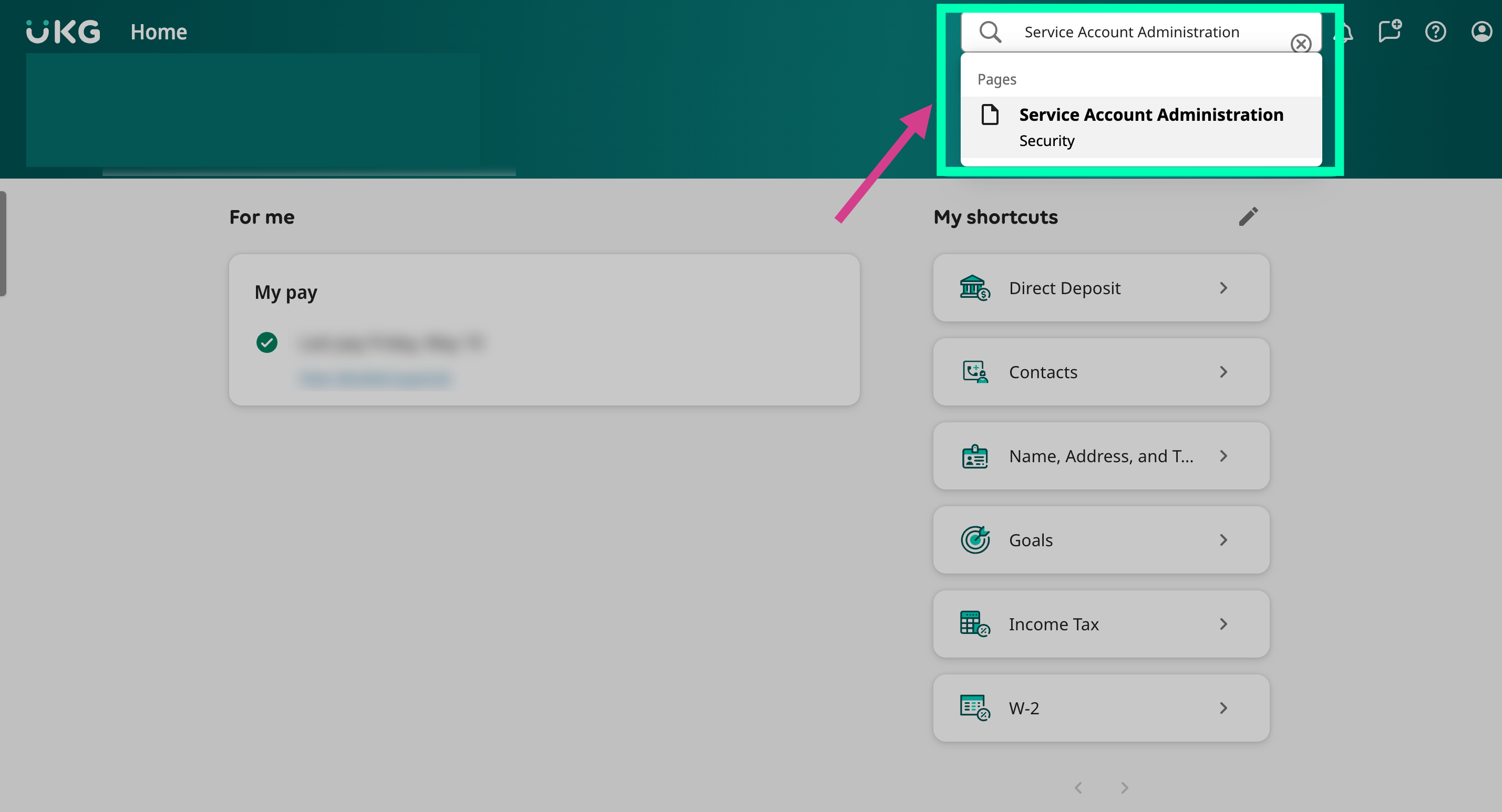Expand the Income Tax shortcut chevron
Screen dimensions: 1502x812
pyautogui.click(x=1223, y=624)
